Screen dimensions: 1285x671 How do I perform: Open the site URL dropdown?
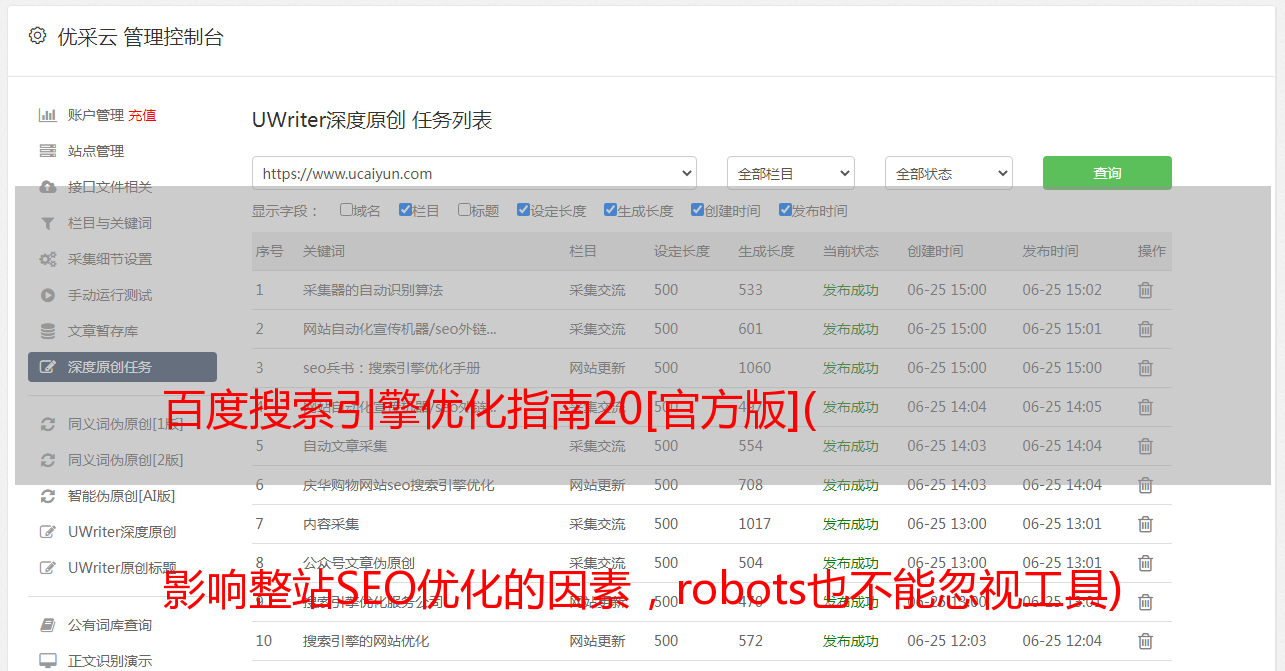(x=474, y=173)
